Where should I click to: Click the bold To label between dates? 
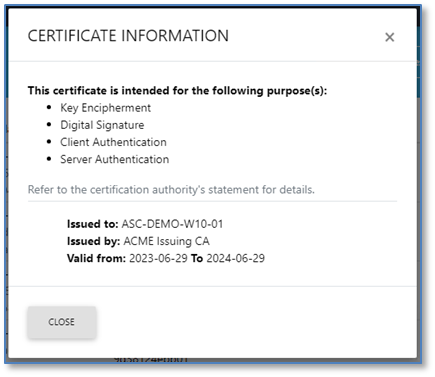click(x=197, y=258)
